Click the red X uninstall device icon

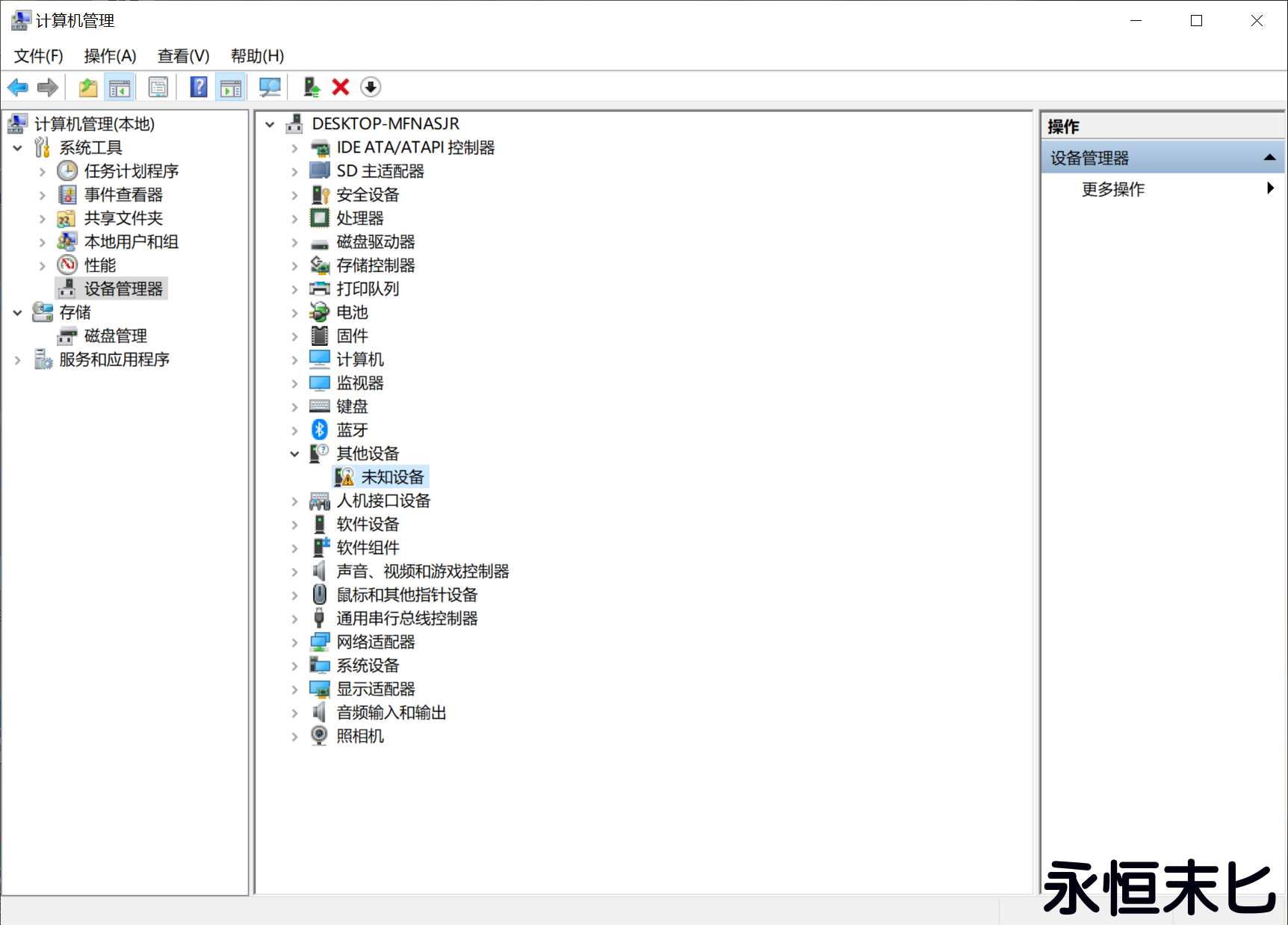(340, 87)
